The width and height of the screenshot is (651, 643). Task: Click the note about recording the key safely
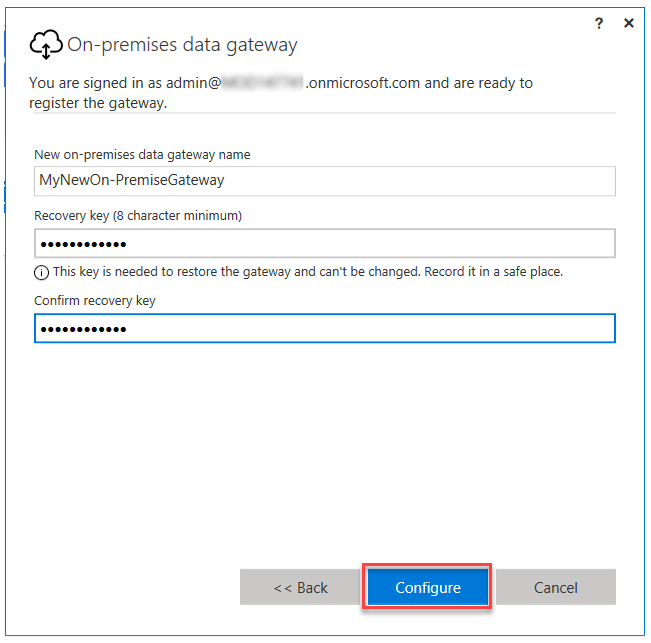pyautogui.click(x=308, y=272)
